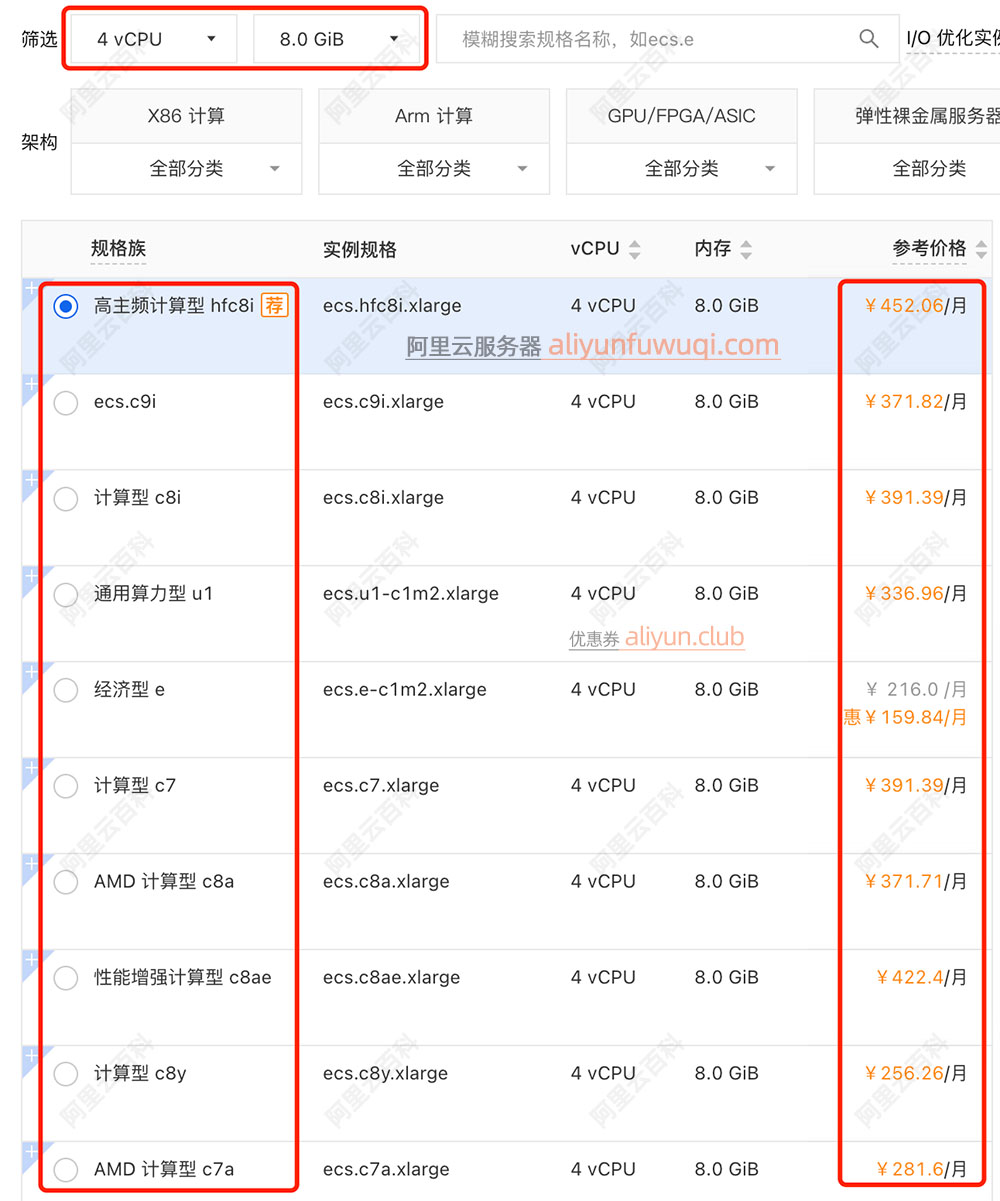Click ecs.c7.xlarge spec cell
Viewport: 1000px width, 1201px height.
(x=381, y=786)
